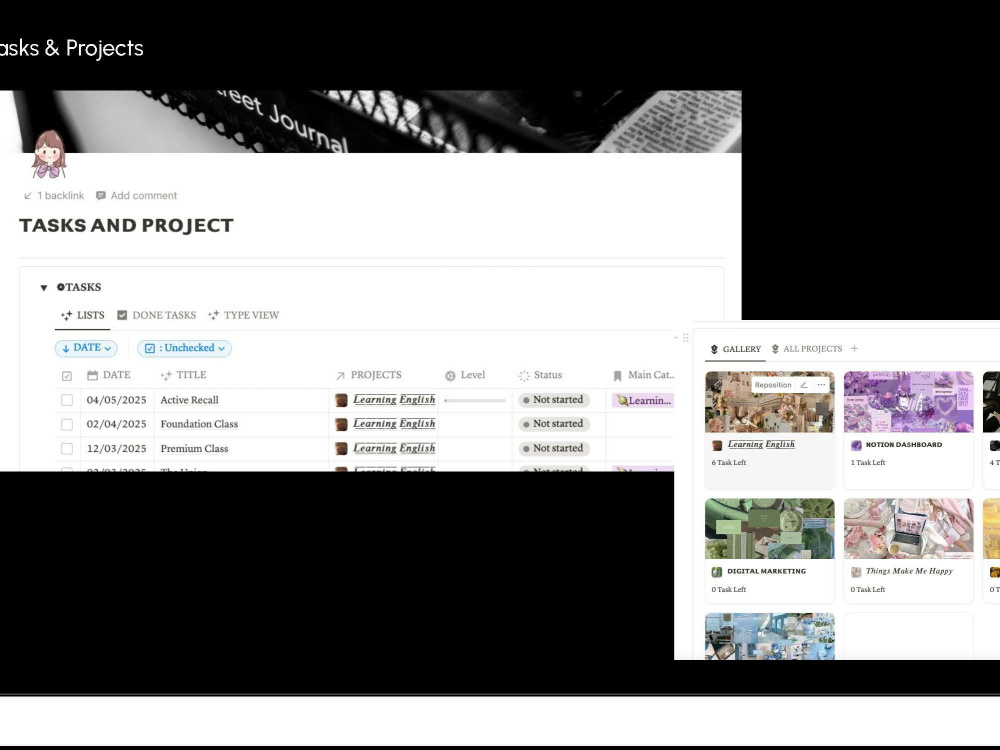
Task: Click the 1 Task Left text
Action: tap(868, 462)
